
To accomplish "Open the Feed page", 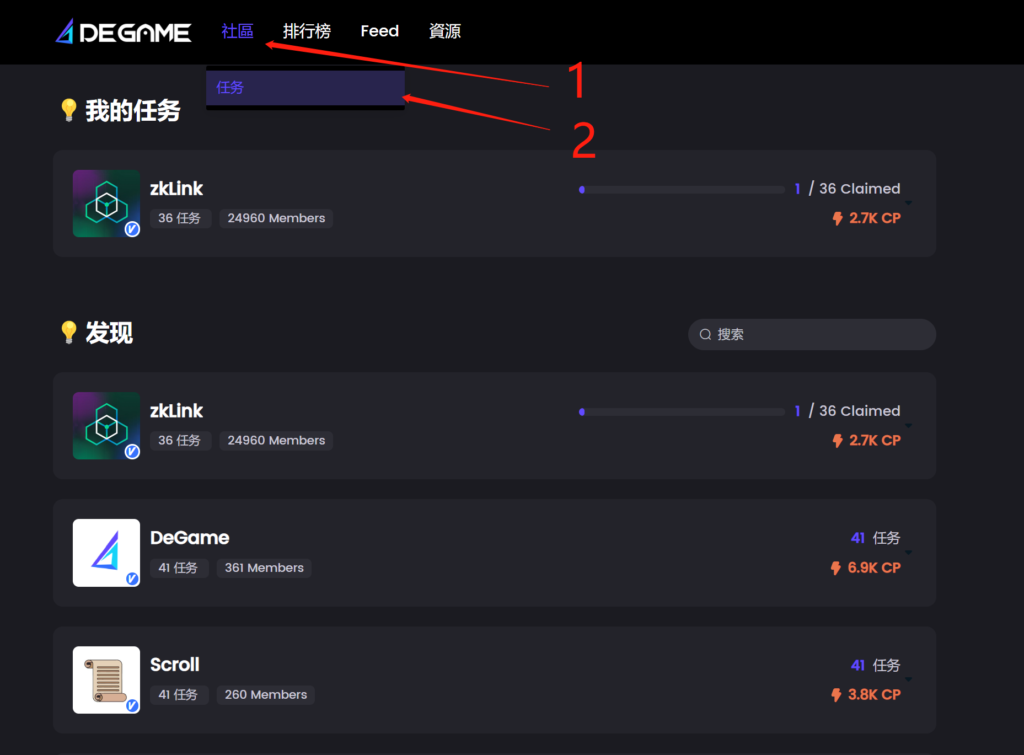I will coord(379,31).
